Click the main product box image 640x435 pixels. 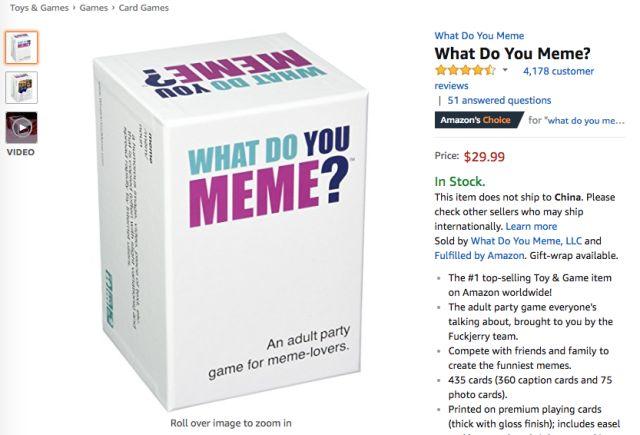232,220
